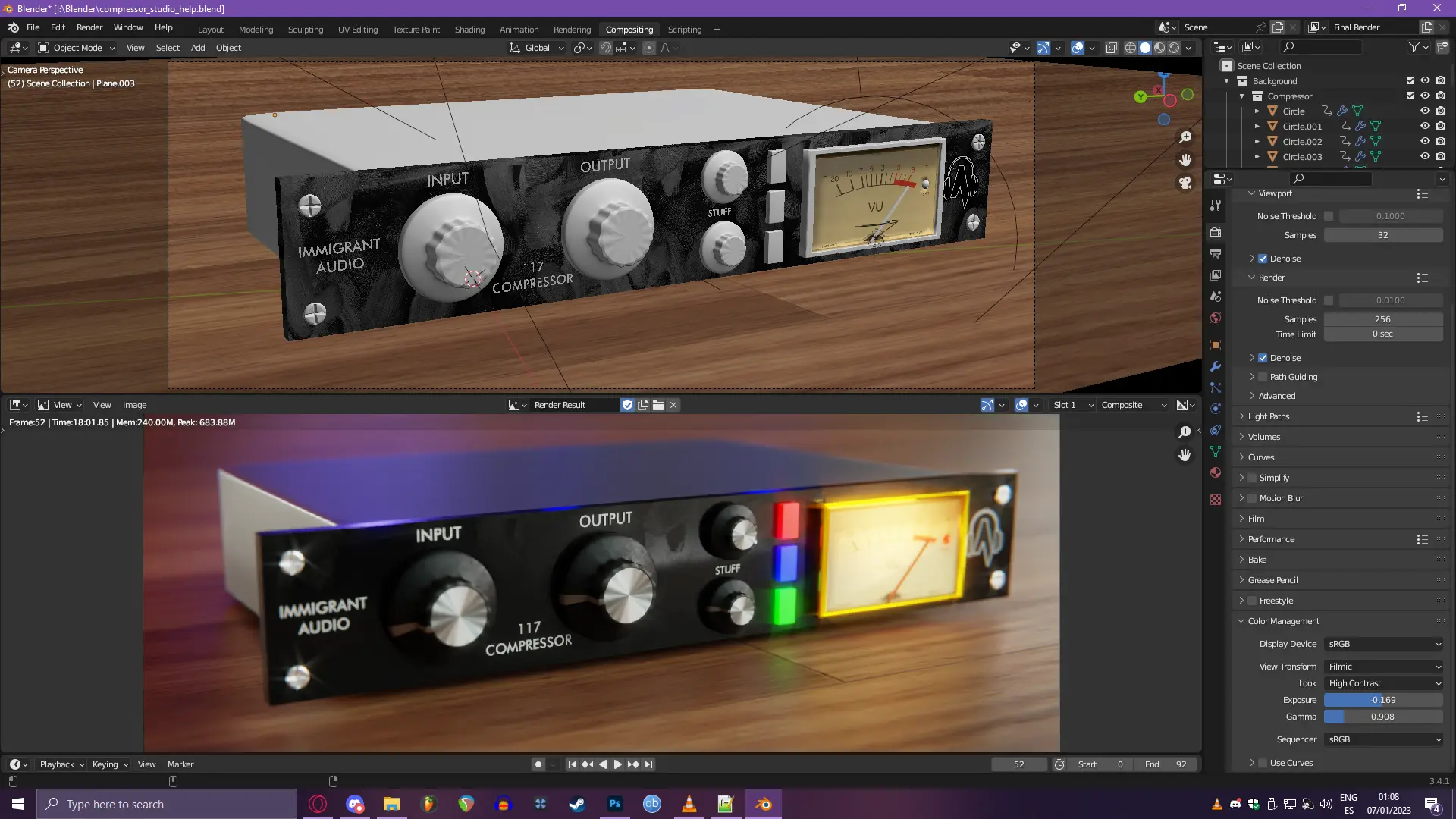Open the Texture properties checker tab
The height and width of the screenshot is (819, 1456).
tap(1216, 500)
